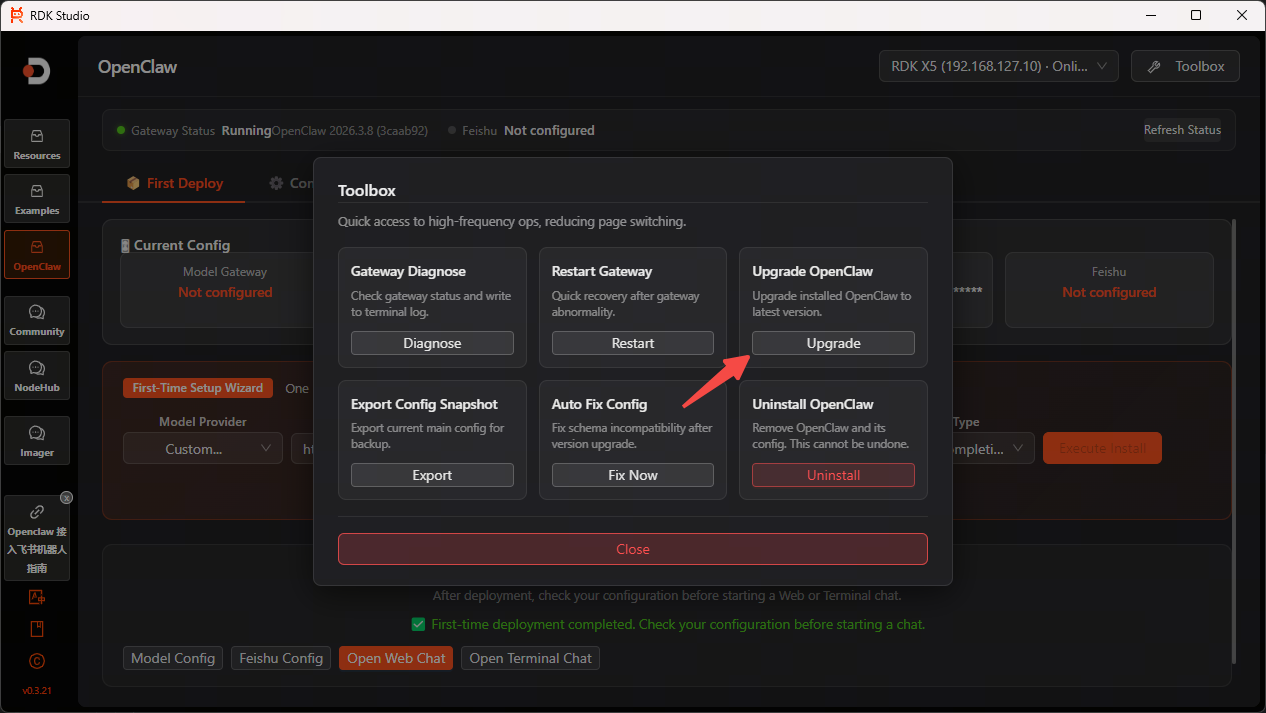
Task: Click Refresh Status button
Action: click(x=1182, y=130)
